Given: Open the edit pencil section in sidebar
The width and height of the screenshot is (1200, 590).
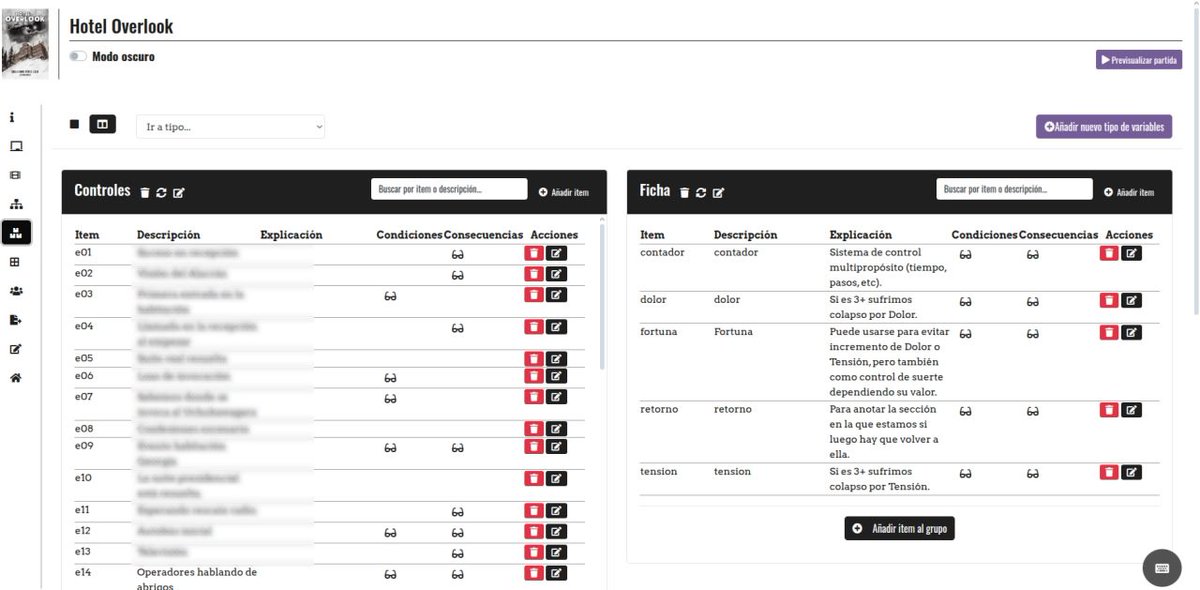Looking at the screenshot, I should (16, 349).
